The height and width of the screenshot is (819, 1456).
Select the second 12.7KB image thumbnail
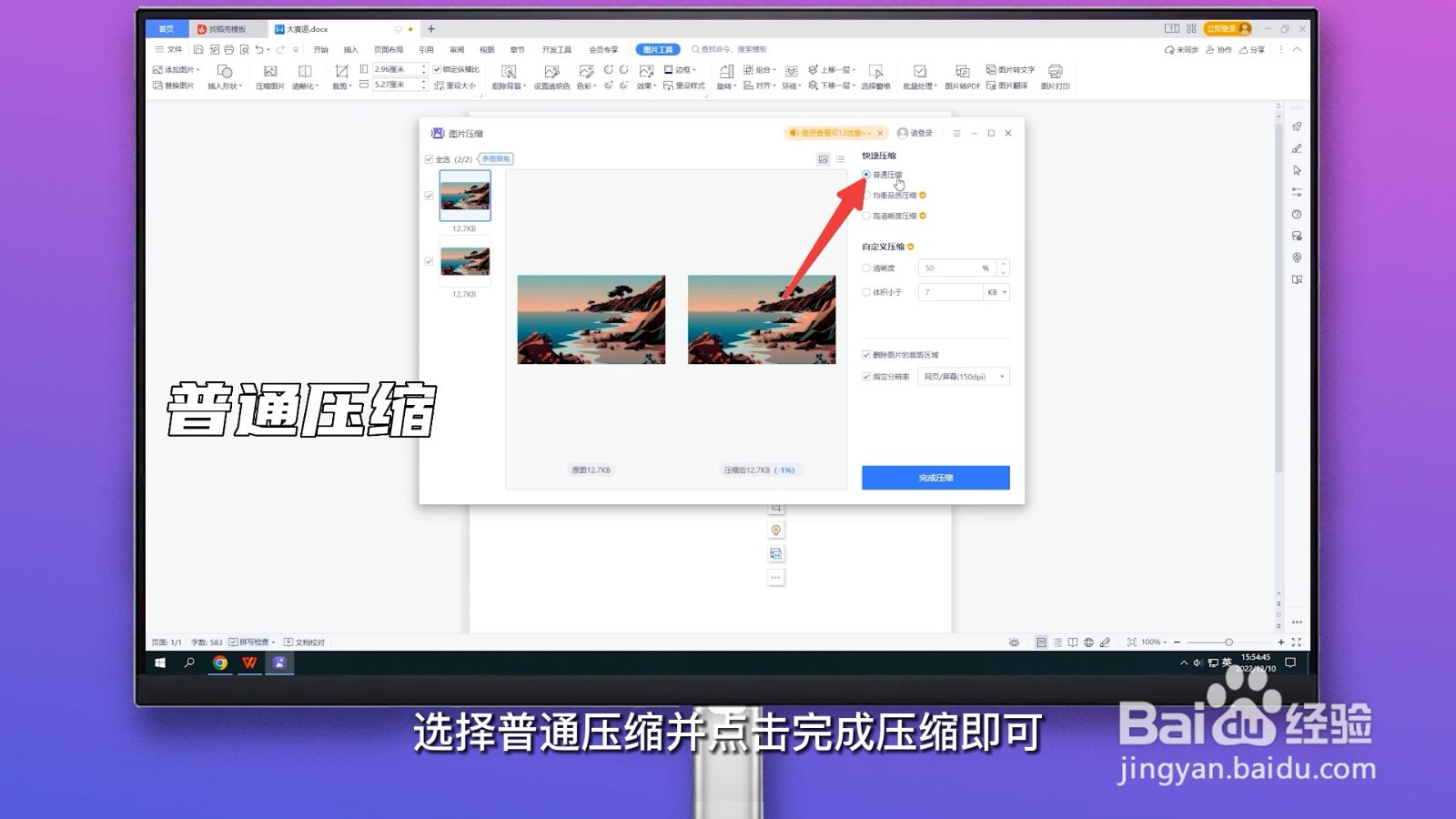click(464, 261)
